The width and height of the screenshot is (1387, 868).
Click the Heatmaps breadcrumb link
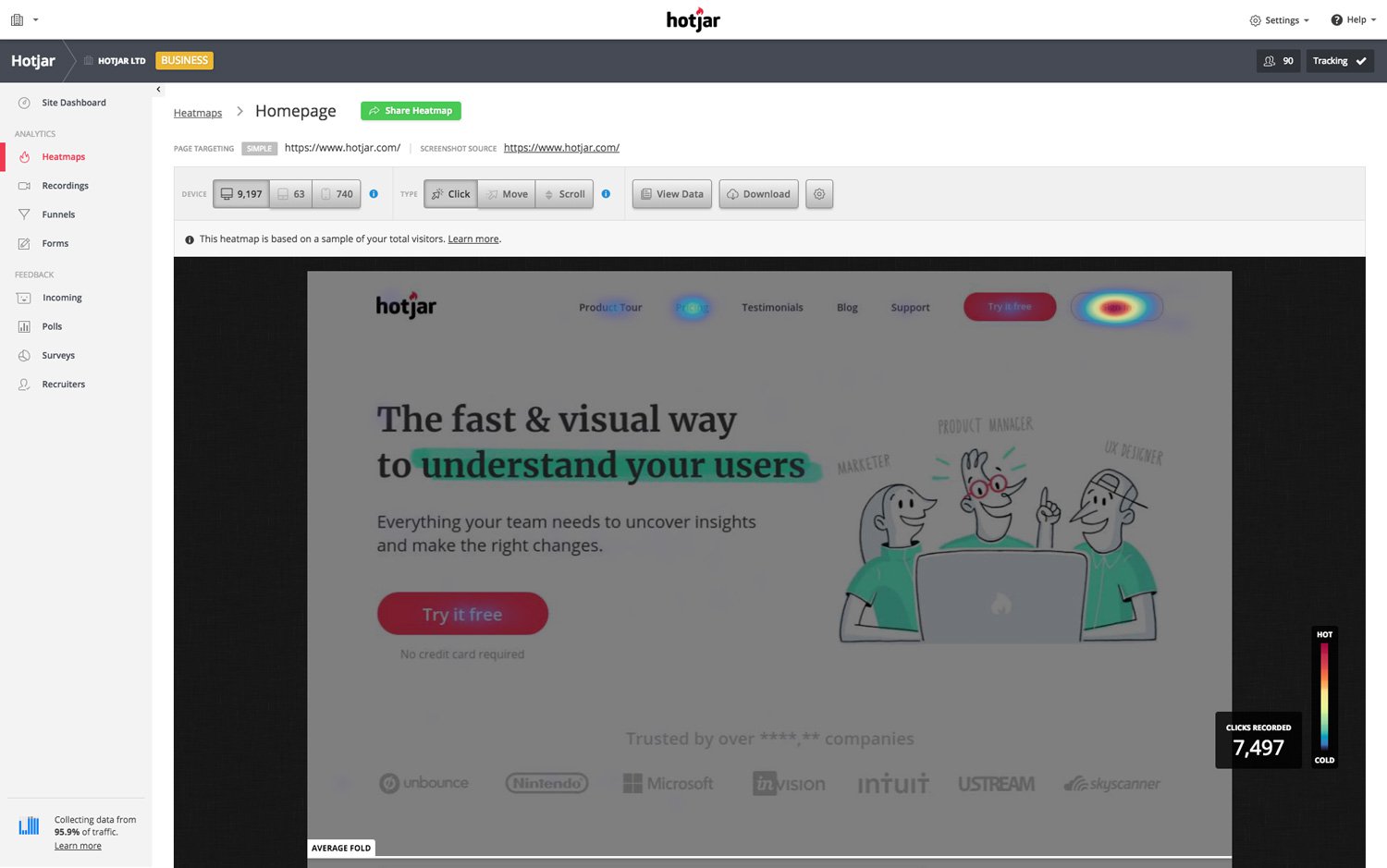tap(198, 113)
